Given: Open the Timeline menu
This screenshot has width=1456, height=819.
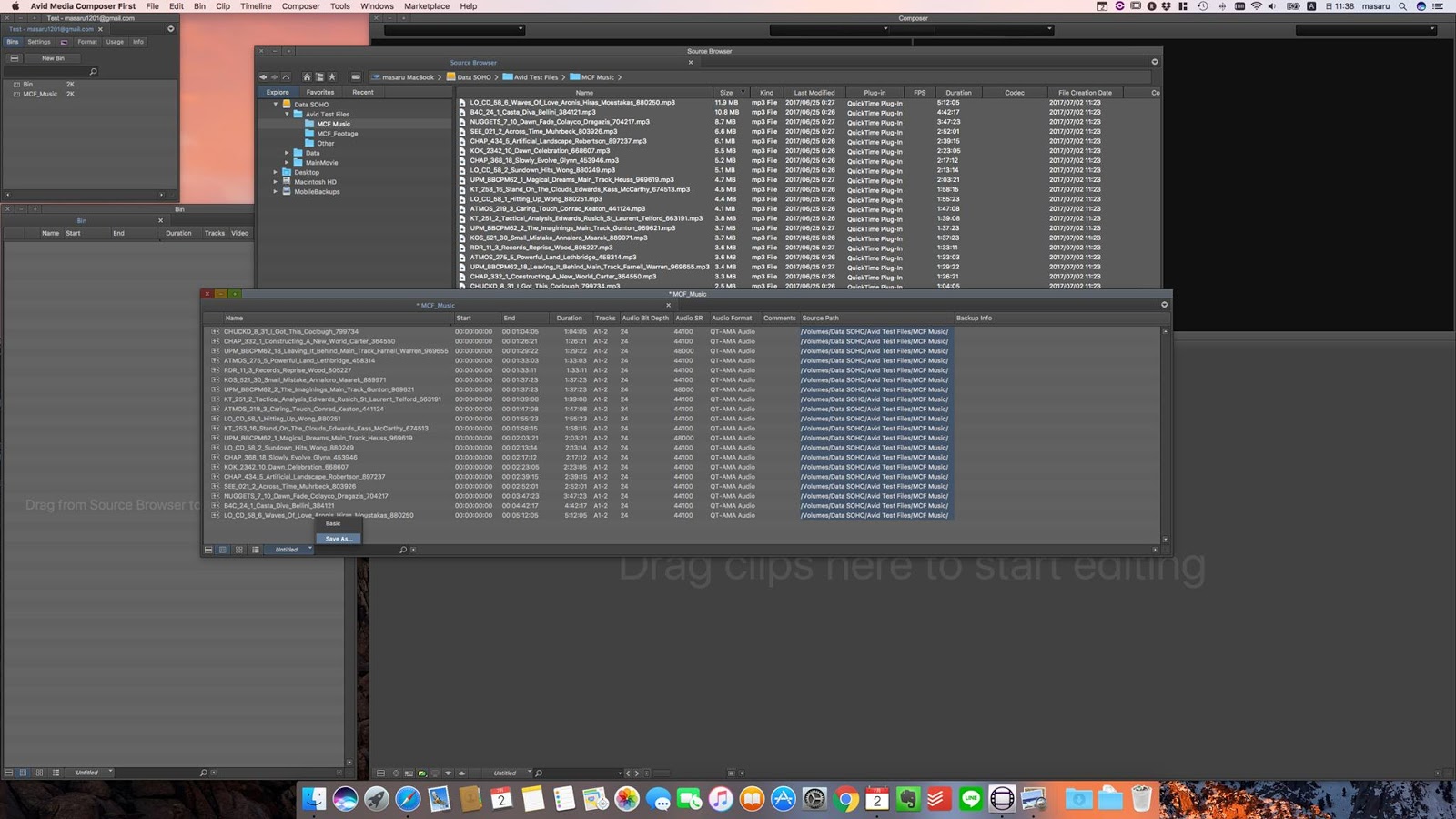Looking at the screenshot, I should tap(256, 6).
